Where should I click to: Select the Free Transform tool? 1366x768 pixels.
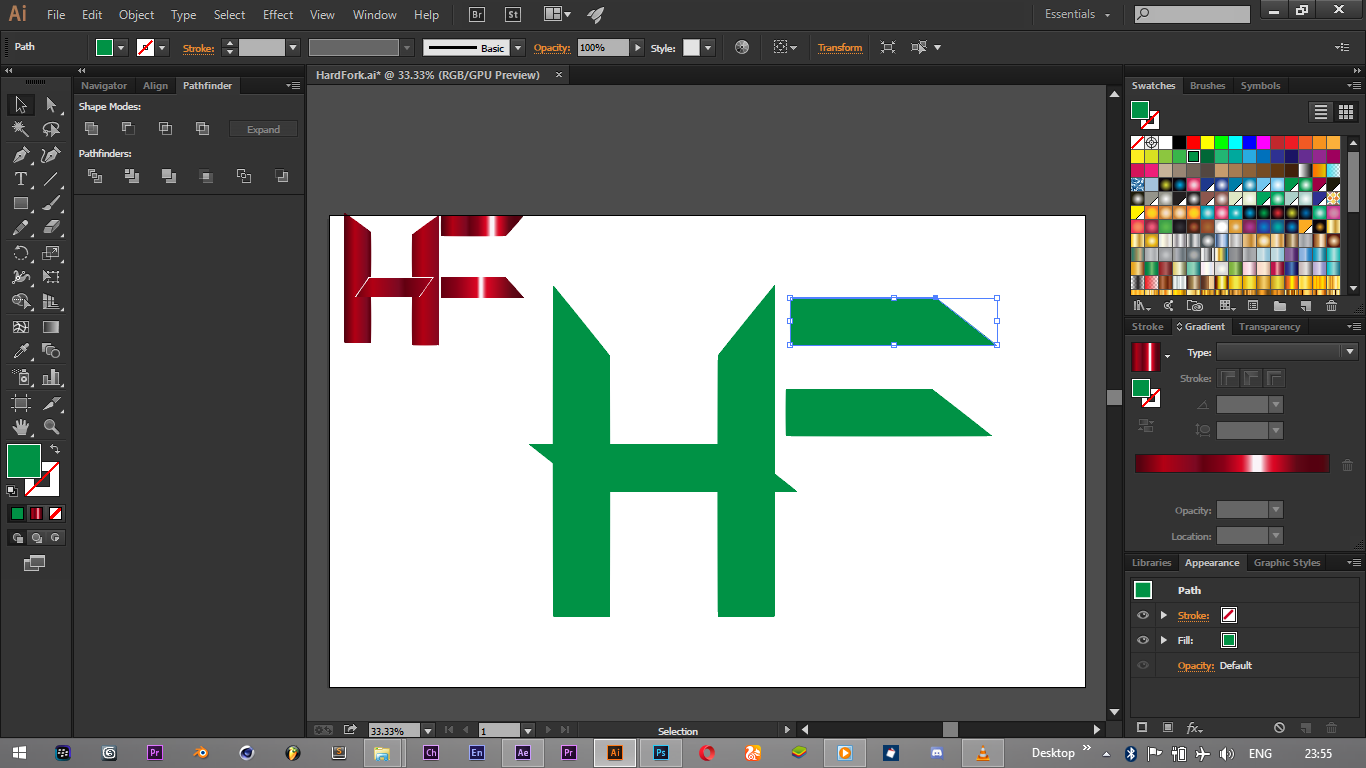coord(51,277)
